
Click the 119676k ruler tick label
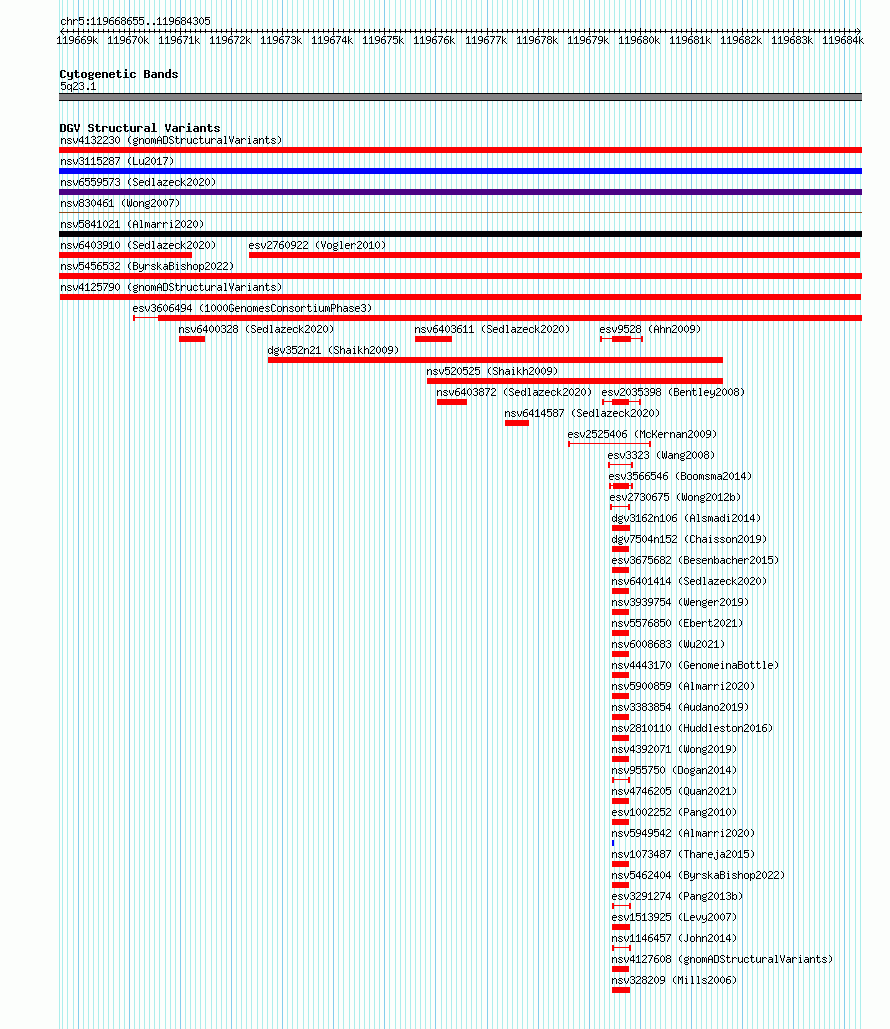click(x=434, y=40)
